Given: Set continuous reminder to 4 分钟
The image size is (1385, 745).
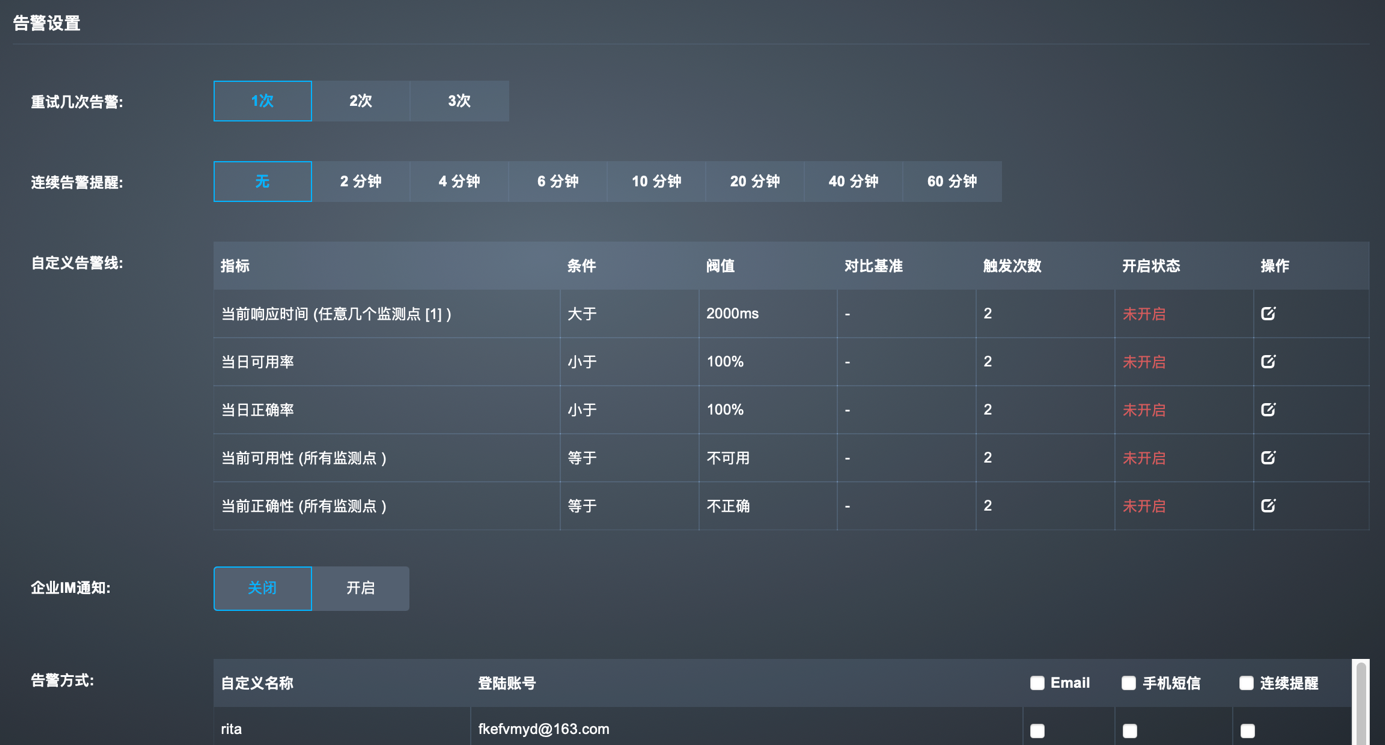Looking at the screenshot, I should click(459, 181).
